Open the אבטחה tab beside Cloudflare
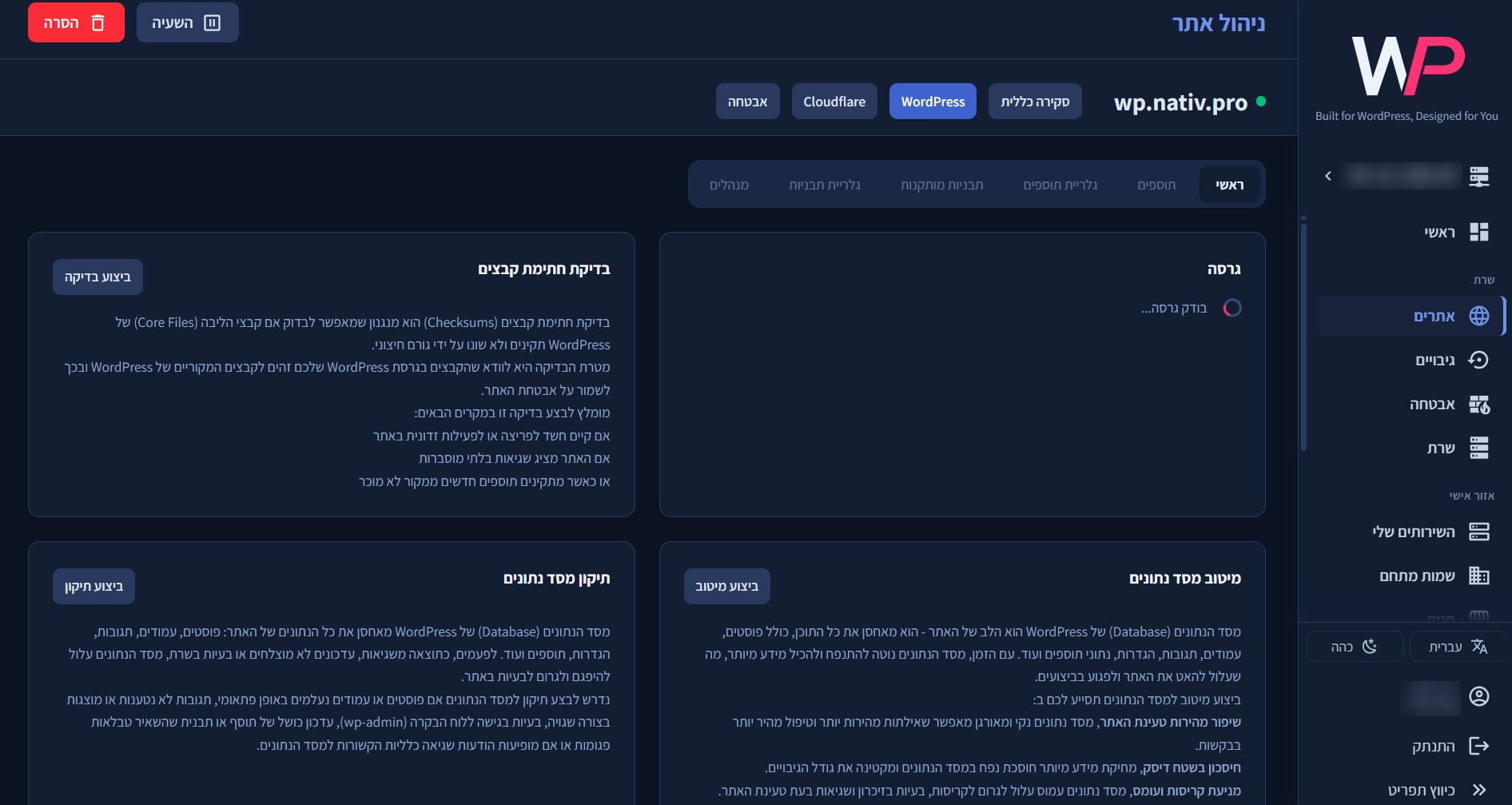 click(747, 102)
